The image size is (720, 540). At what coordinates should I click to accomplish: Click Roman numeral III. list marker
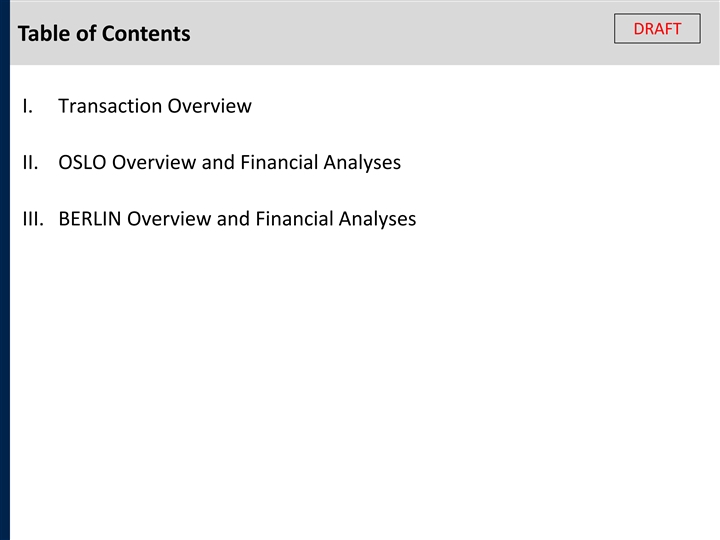click(x=33, y=218)
